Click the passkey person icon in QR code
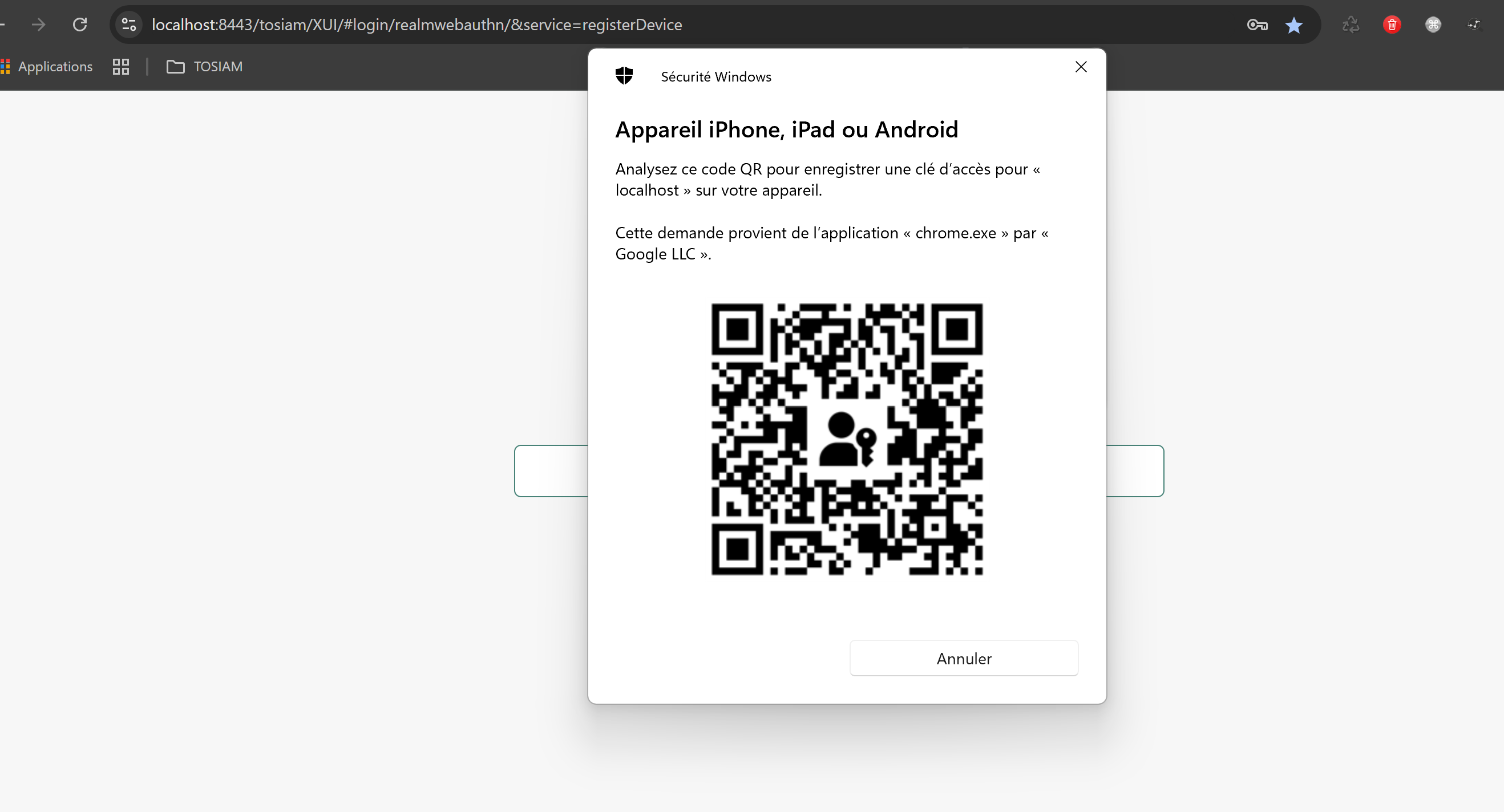1504x812 pixels. coord(848,439)
